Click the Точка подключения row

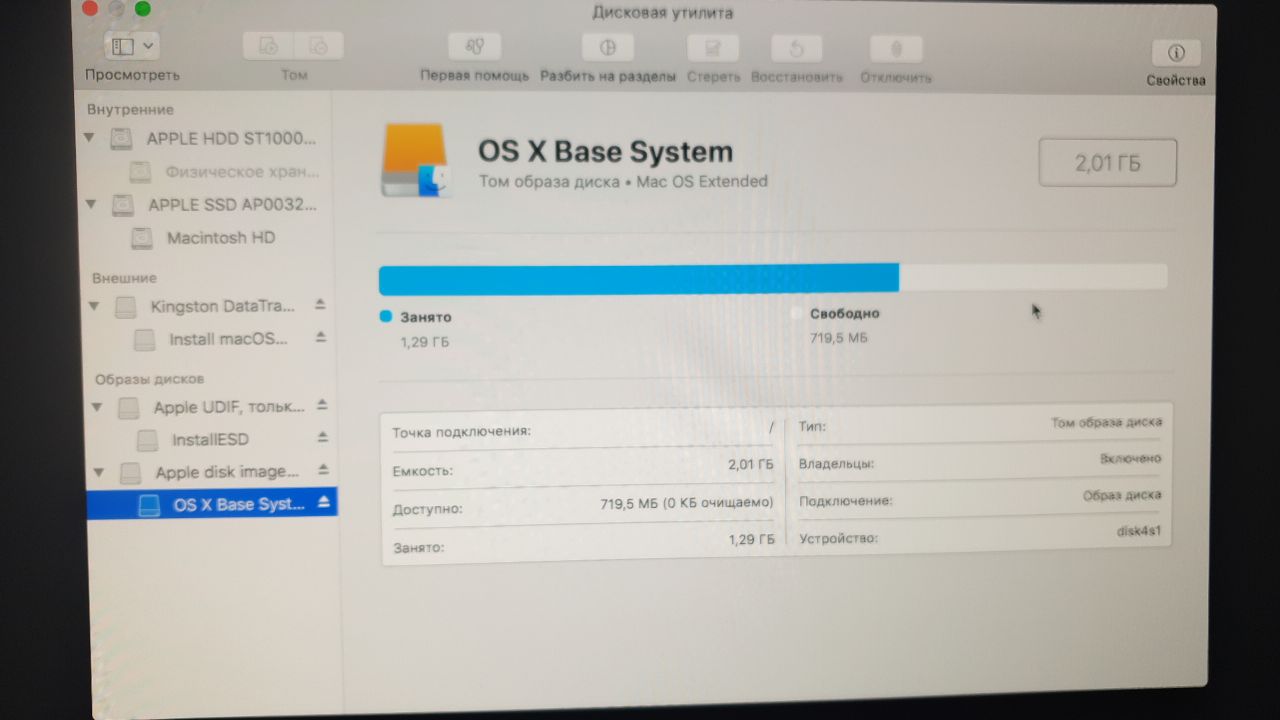[x=583, y=431]
